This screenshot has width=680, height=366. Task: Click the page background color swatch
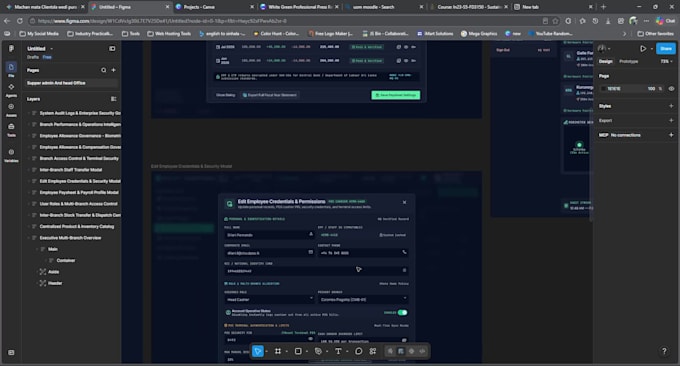click(603, 88)
